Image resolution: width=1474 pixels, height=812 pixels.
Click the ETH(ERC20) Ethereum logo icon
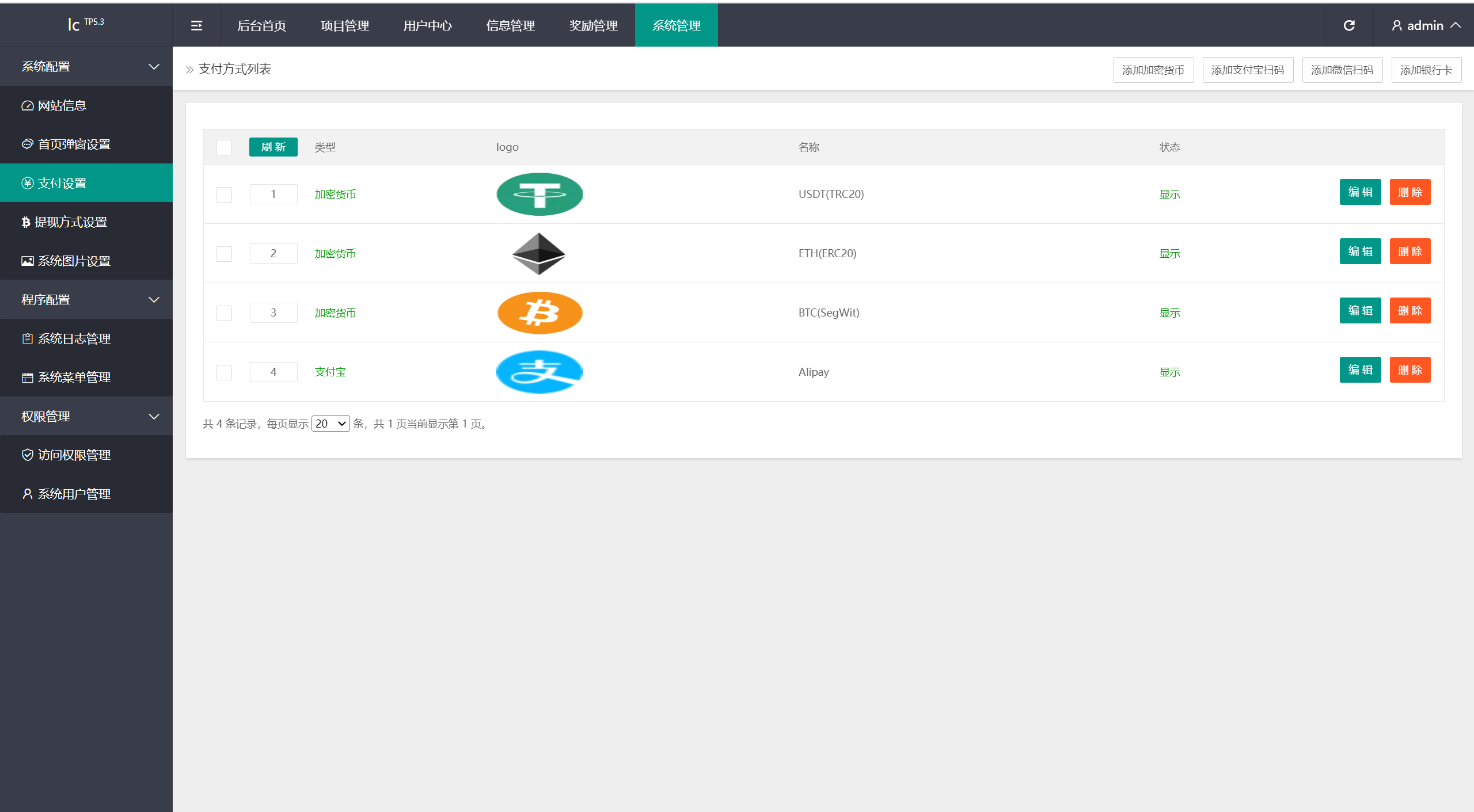[538, 253]
